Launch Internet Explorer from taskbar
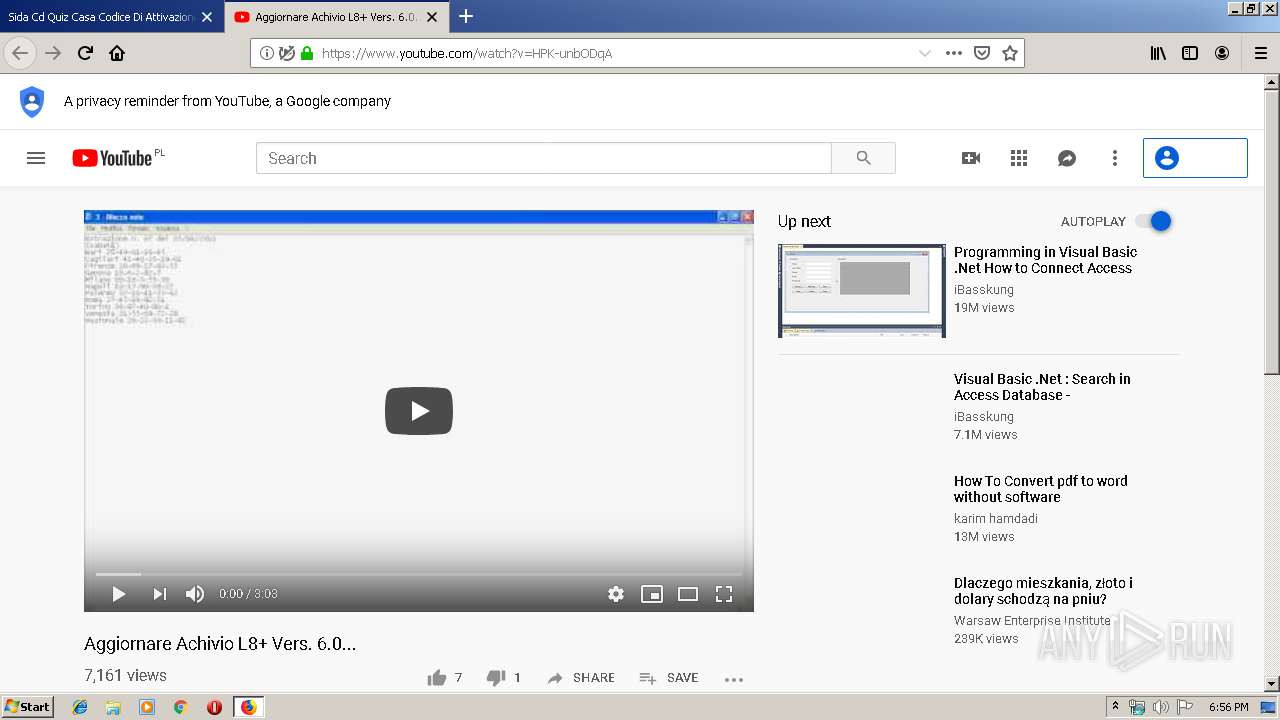Image resolution: width=1280 pixels, height=720 pixels. coord(80,707)
